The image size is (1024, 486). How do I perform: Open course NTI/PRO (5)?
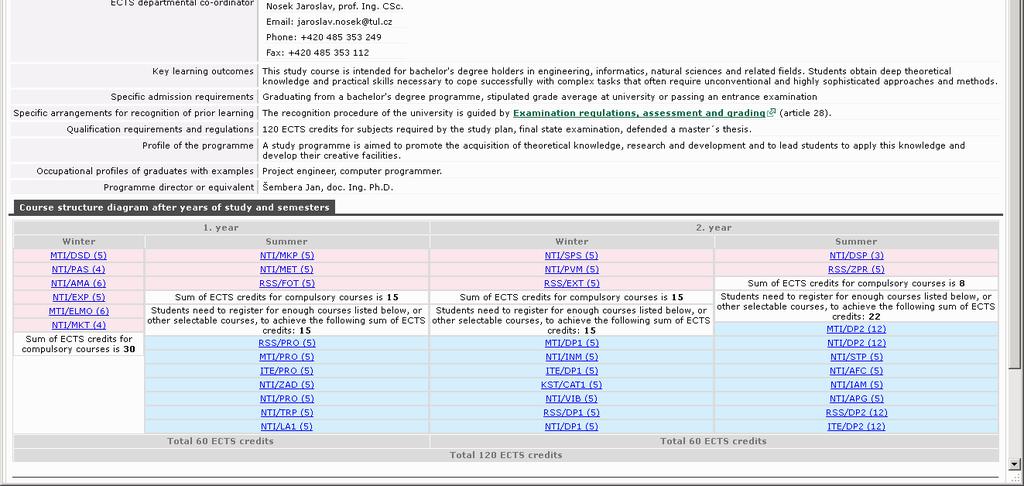click(x=287, y=398)
